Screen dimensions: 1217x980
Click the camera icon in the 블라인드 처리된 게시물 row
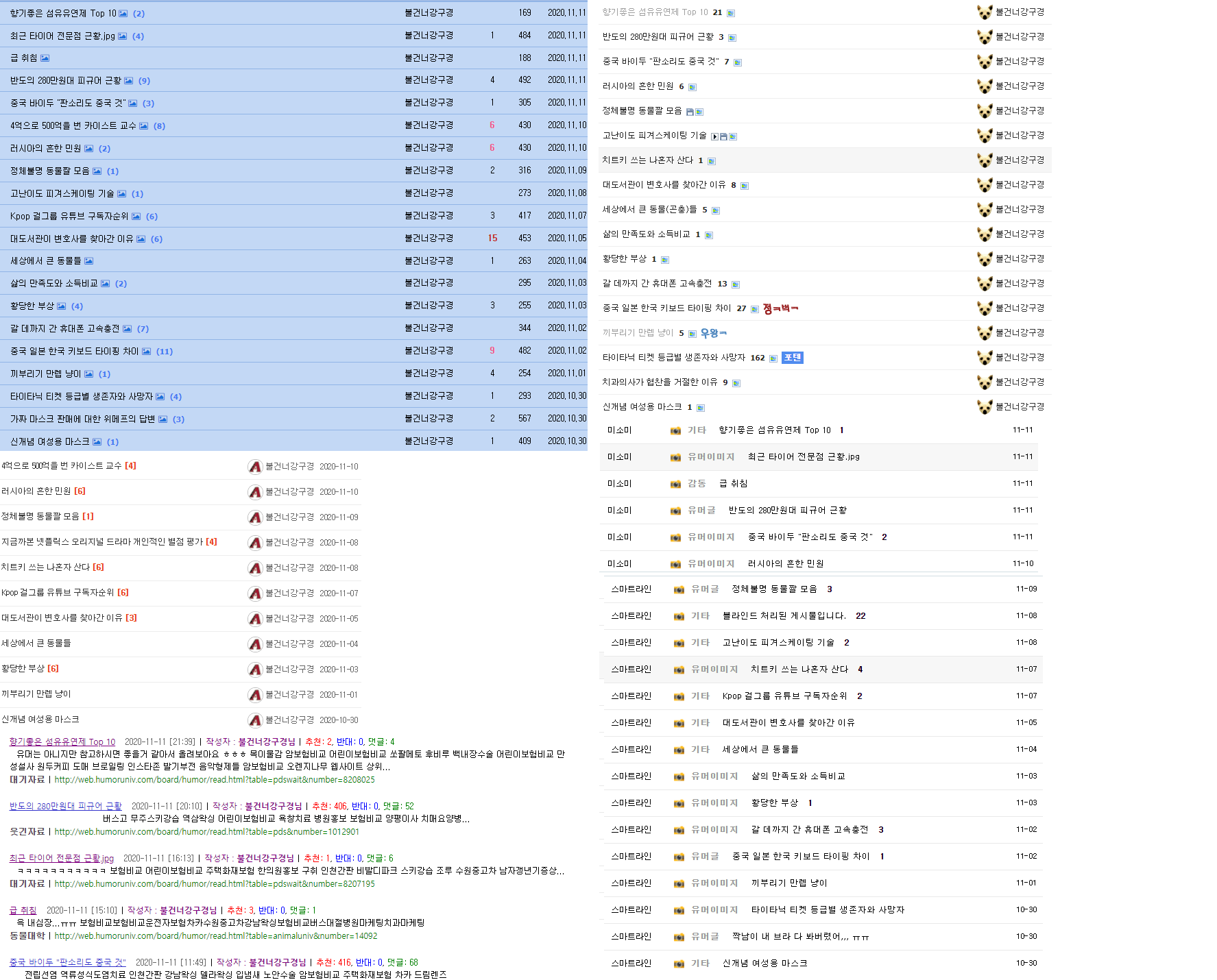679,616
